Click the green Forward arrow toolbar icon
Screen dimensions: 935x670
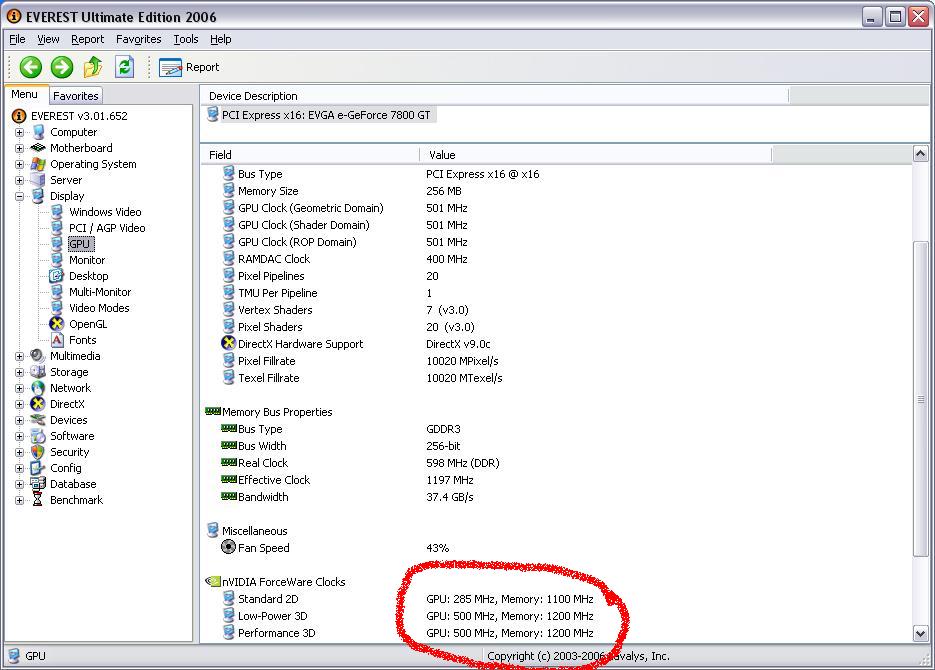[x=62, y=67]
